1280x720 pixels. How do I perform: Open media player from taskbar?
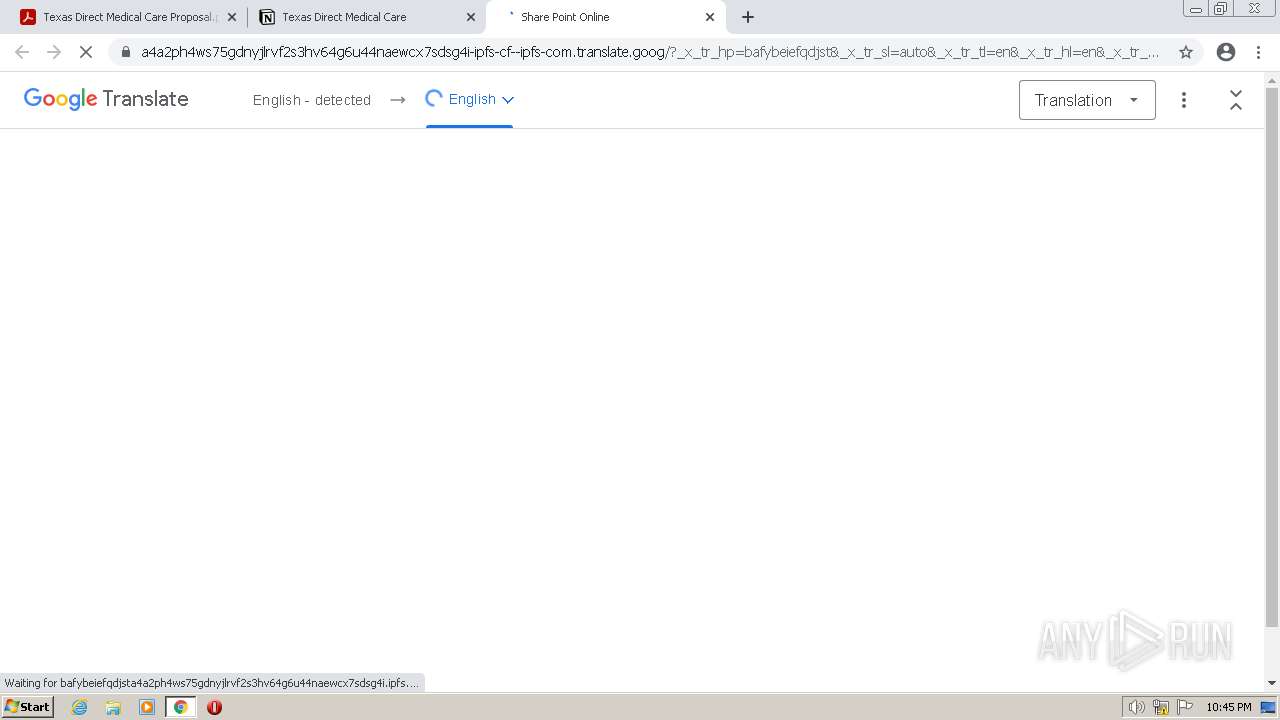[x=147, y=707]
